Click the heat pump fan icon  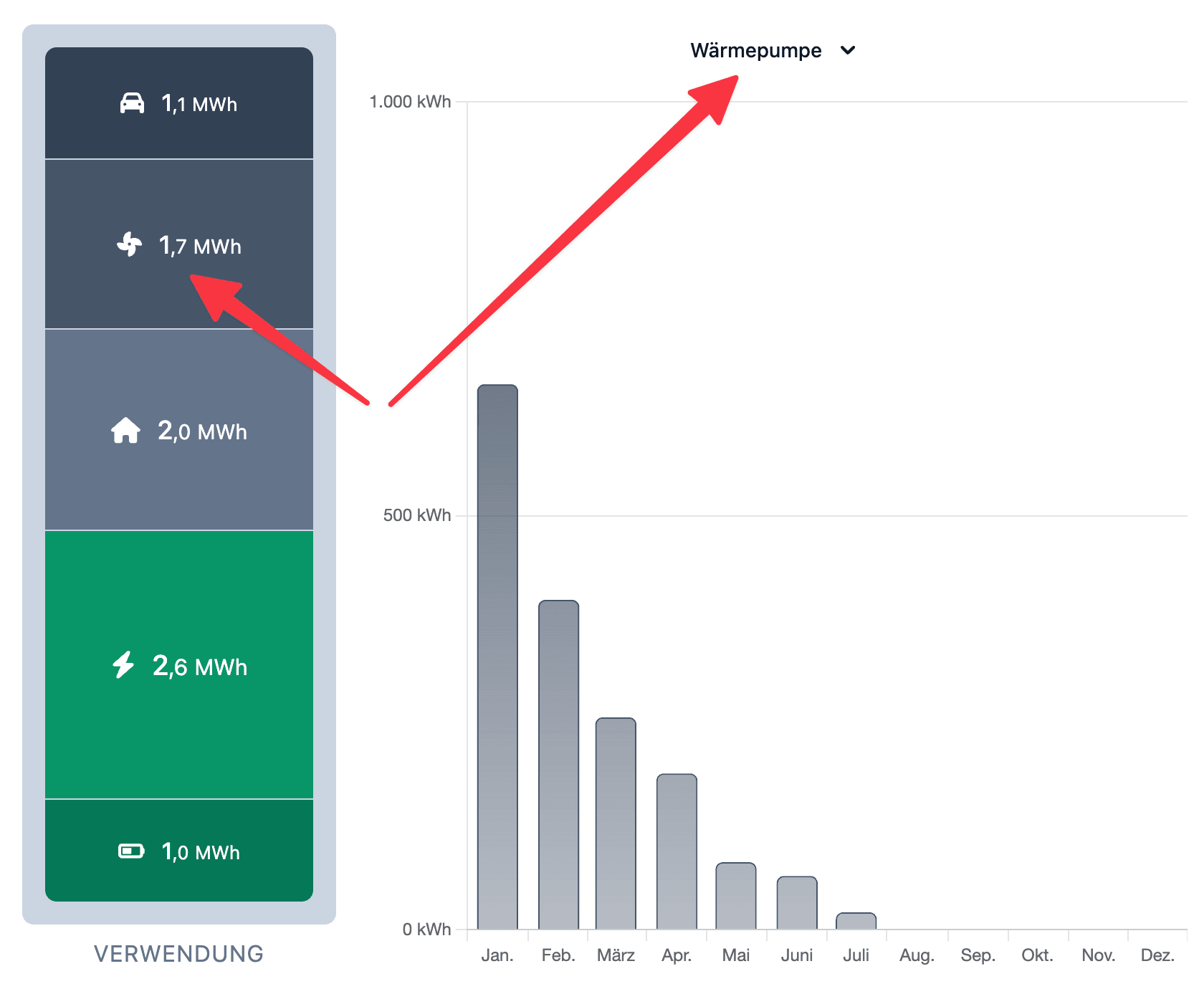tap(130, 244)
